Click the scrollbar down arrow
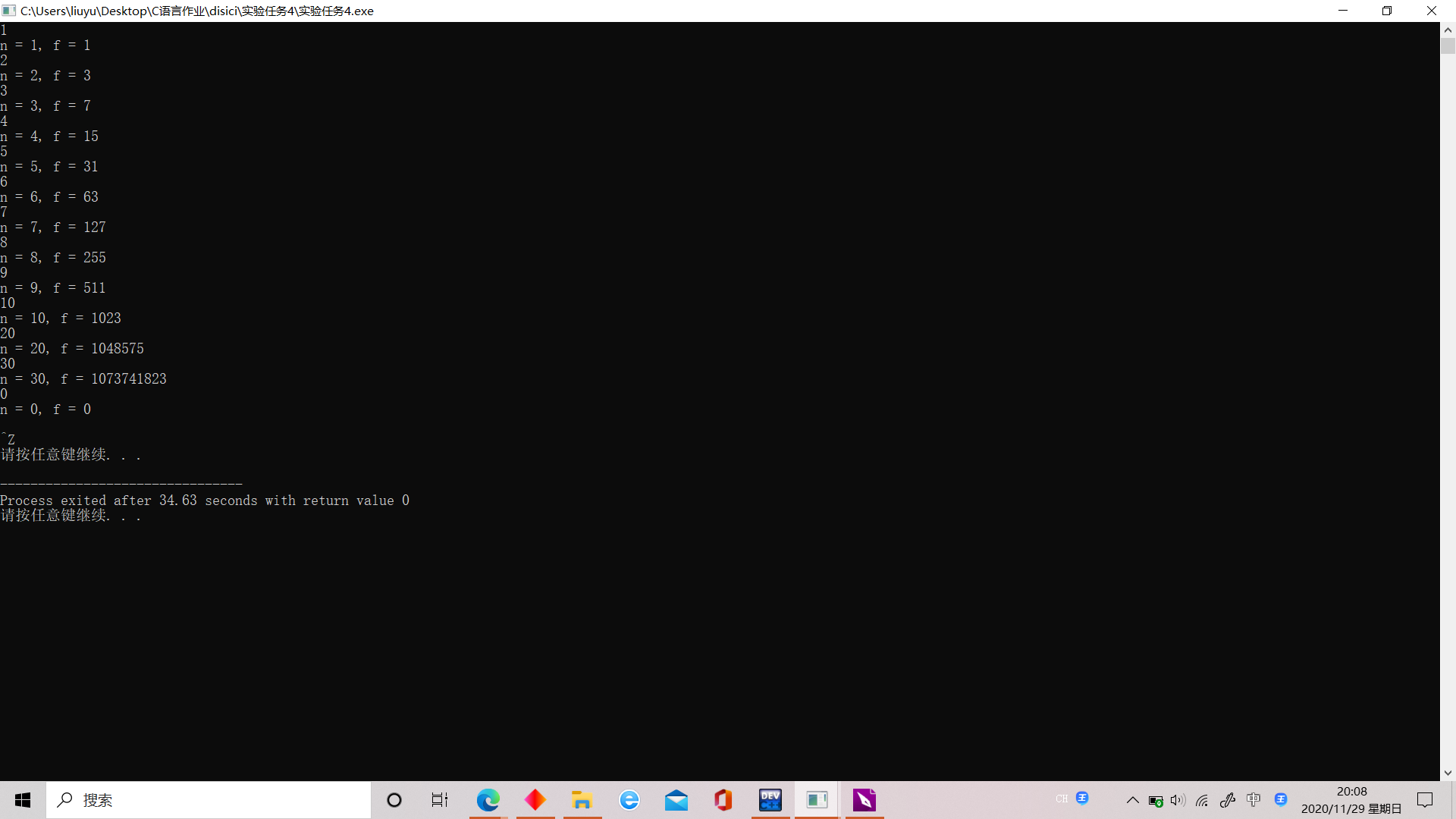Viewport: 1456px width, 819px height. coord(1448,773)
